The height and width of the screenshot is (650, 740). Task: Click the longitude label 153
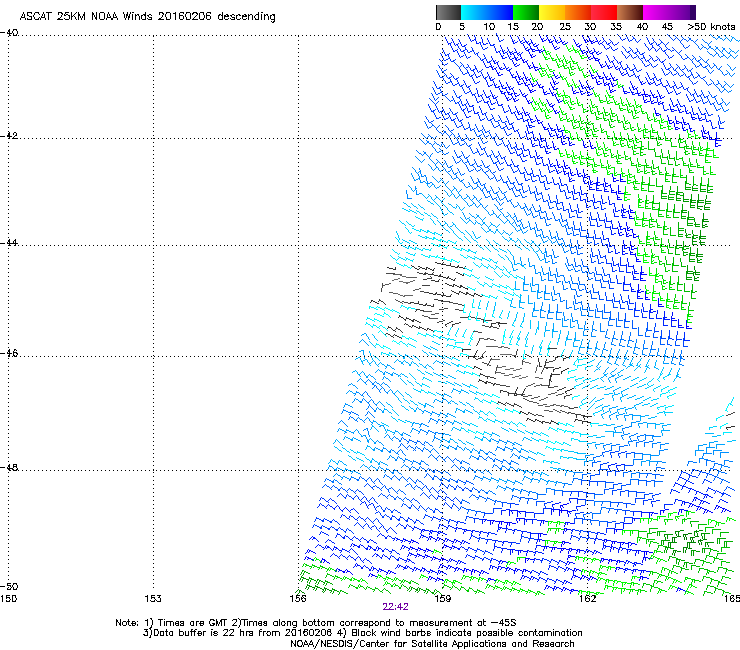[x=153, y=599]
